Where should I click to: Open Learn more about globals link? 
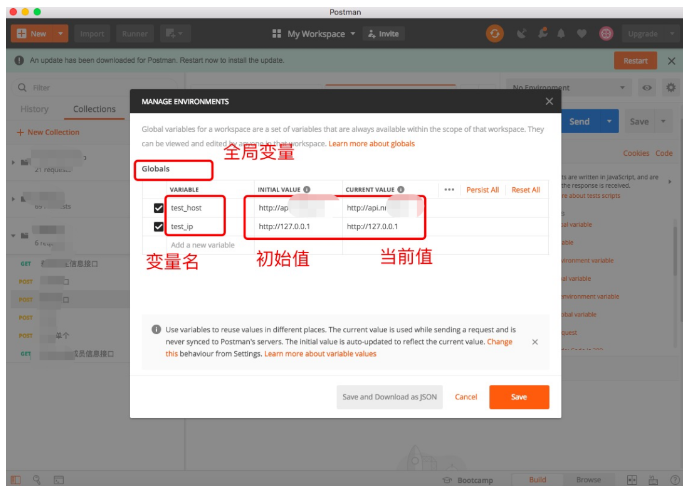tap(371, 144)
